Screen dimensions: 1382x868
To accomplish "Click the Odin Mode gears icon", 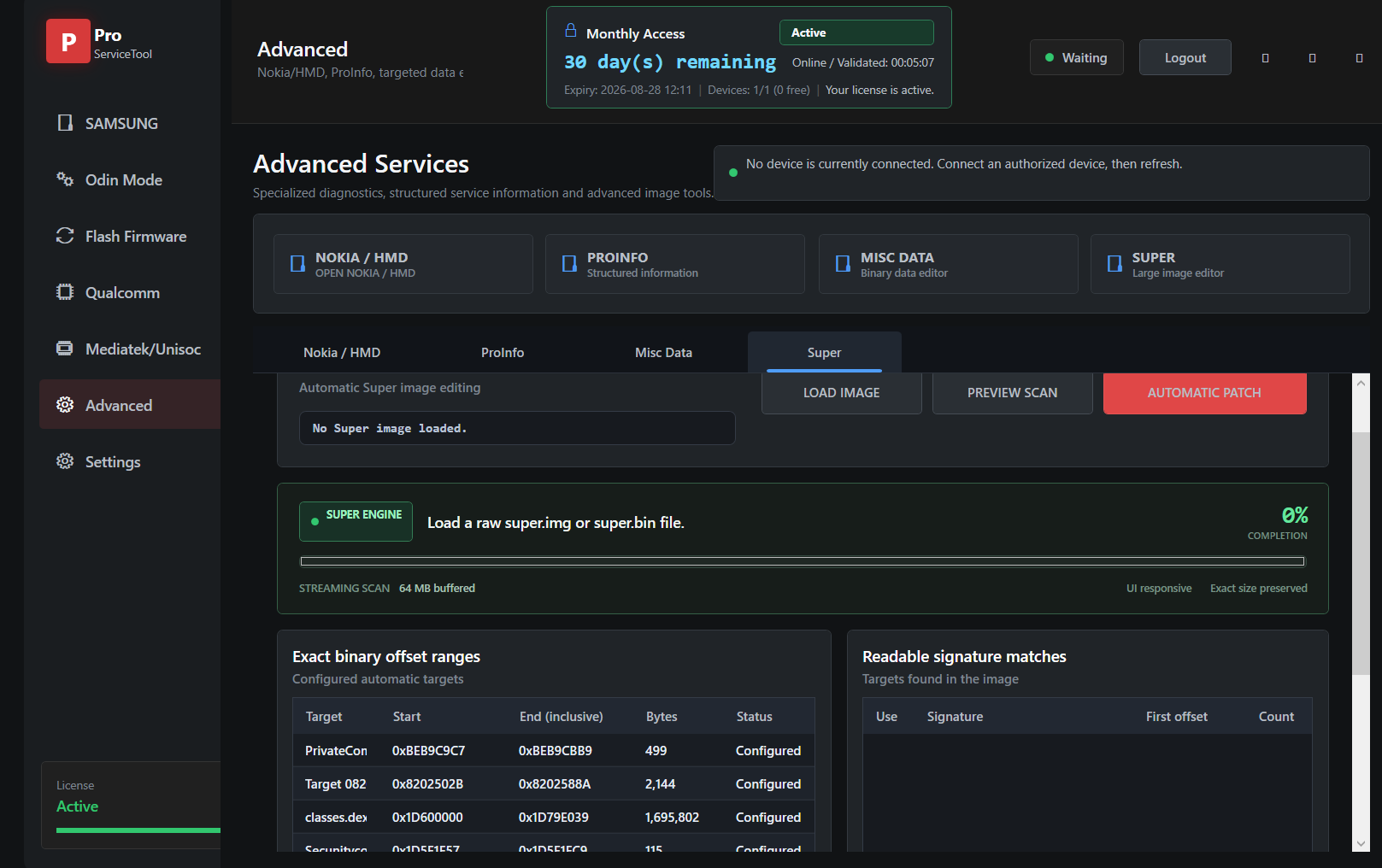I will [x=65, y=179].
